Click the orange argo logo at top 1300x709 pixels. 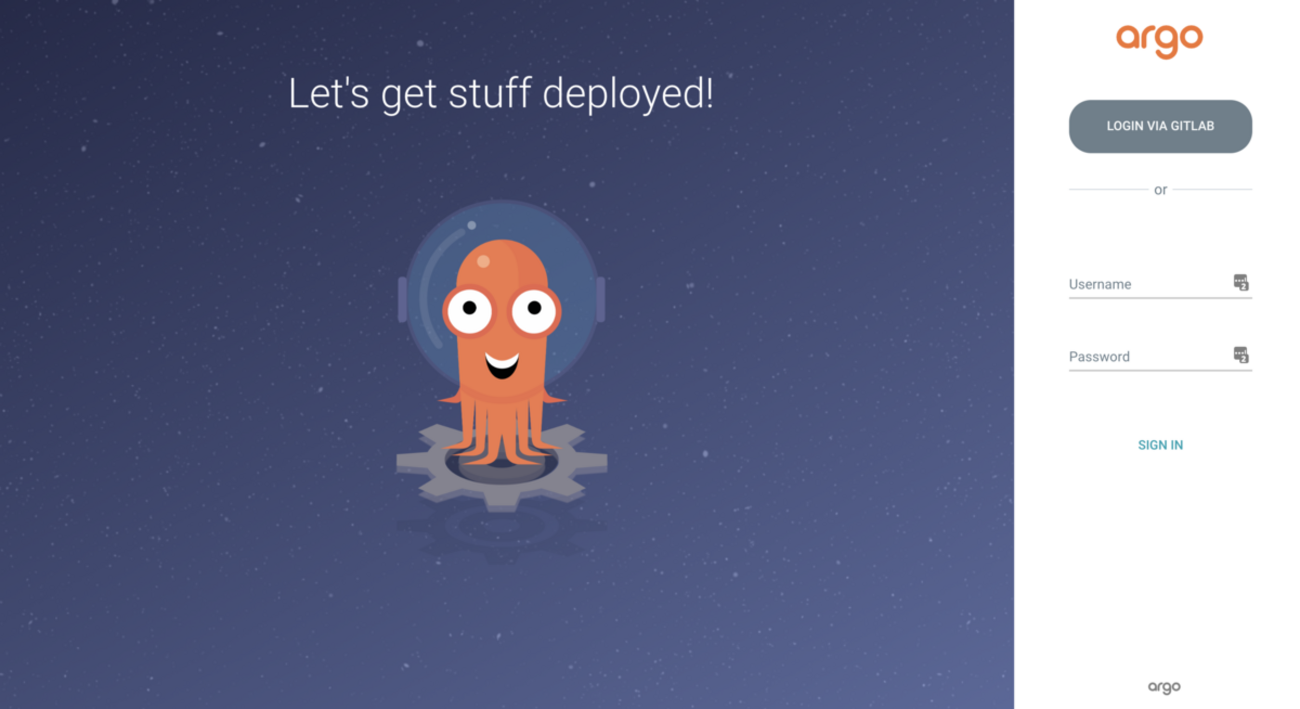[1160, 40]
